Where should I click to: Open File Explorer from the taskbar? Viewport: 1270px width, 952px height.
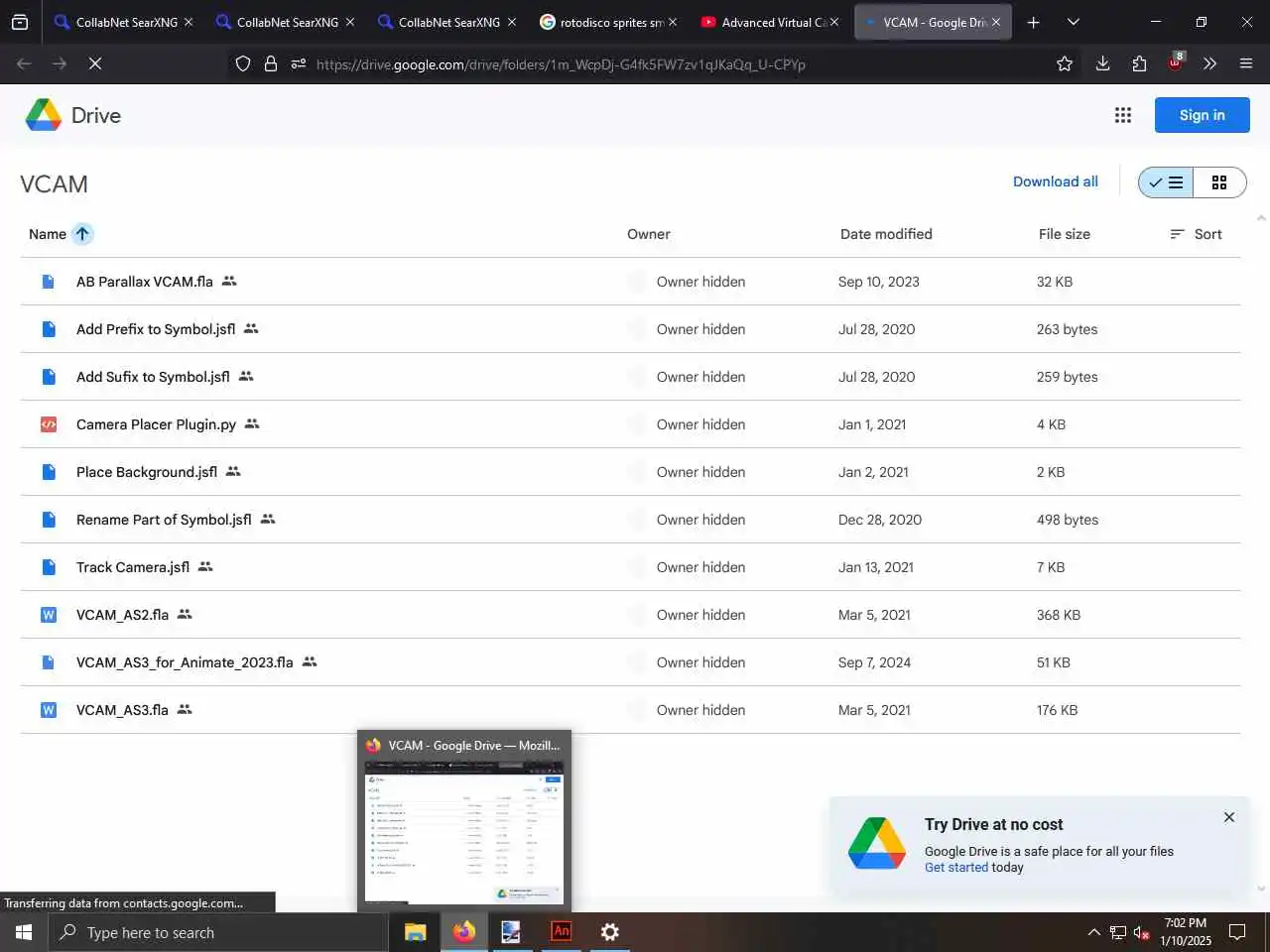tap(416, 931)
